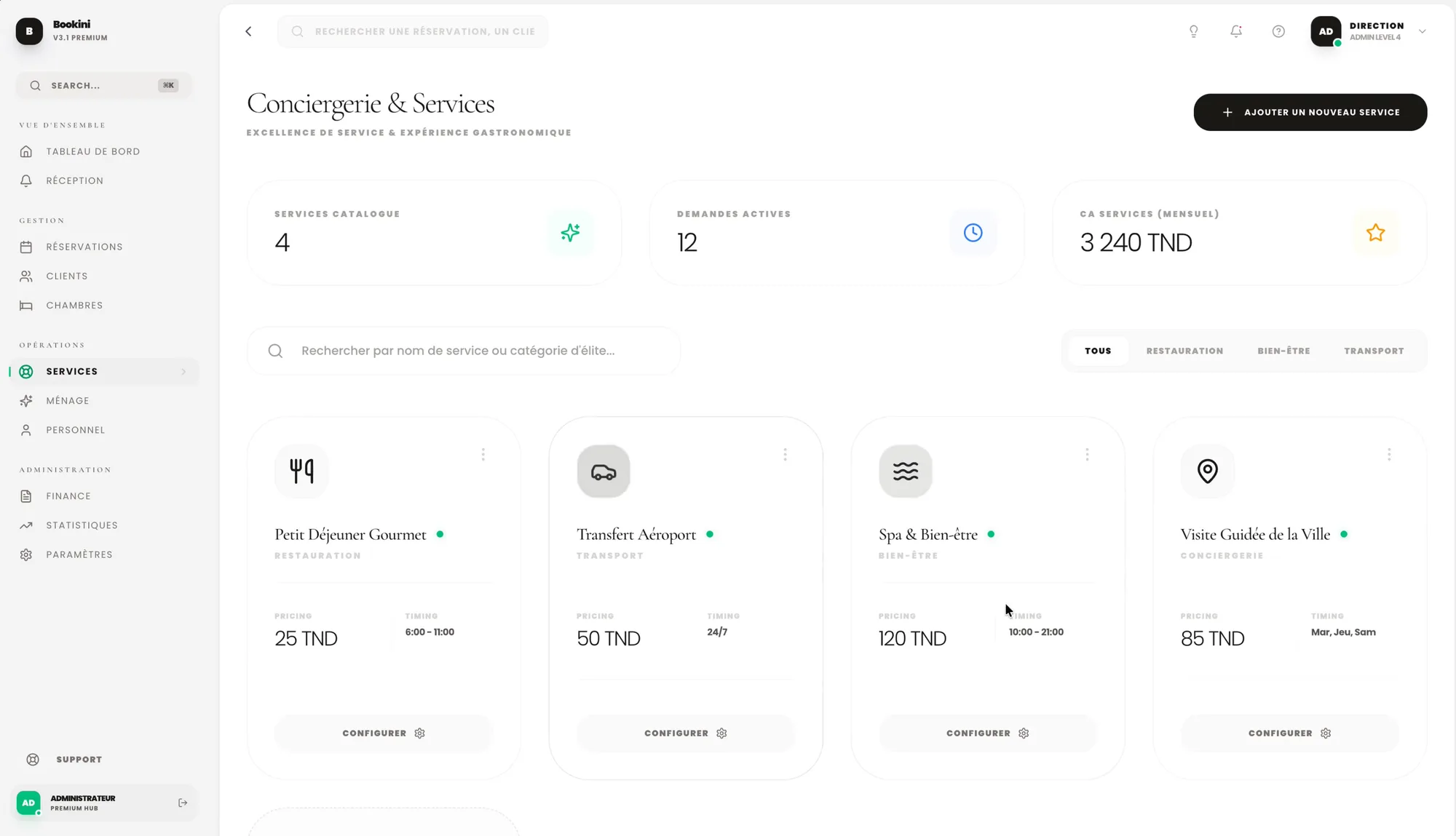Select the Restauration filter tab

1185,351
